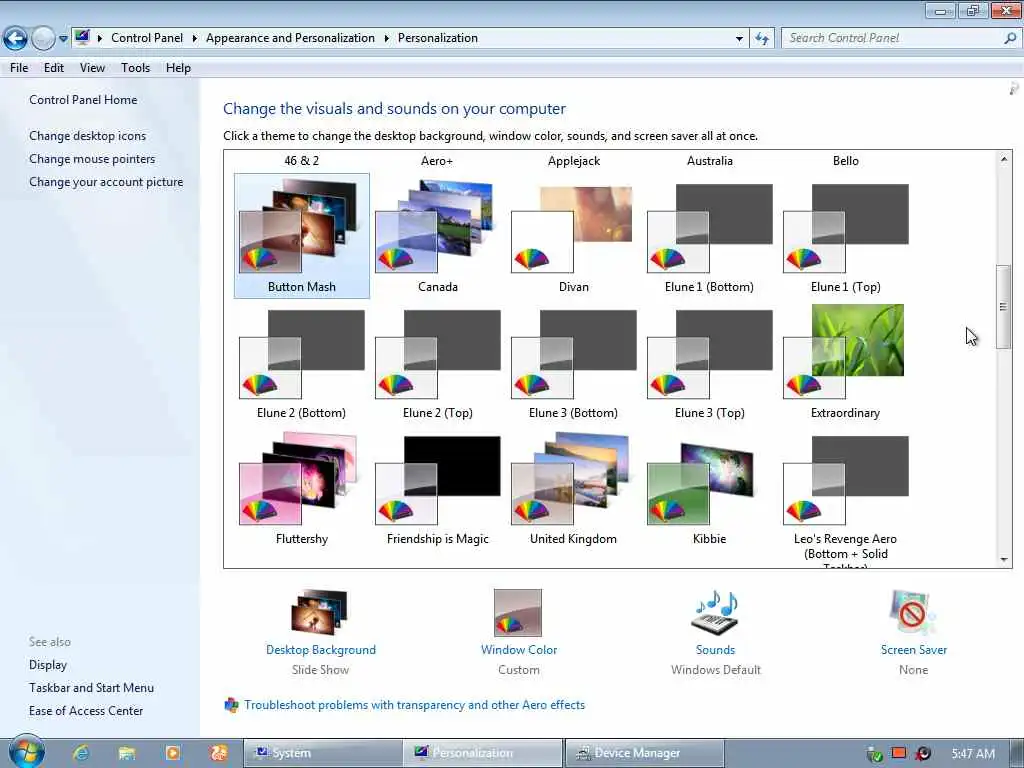Click the theme list scroll up arrow

[x=1004, y=159]
